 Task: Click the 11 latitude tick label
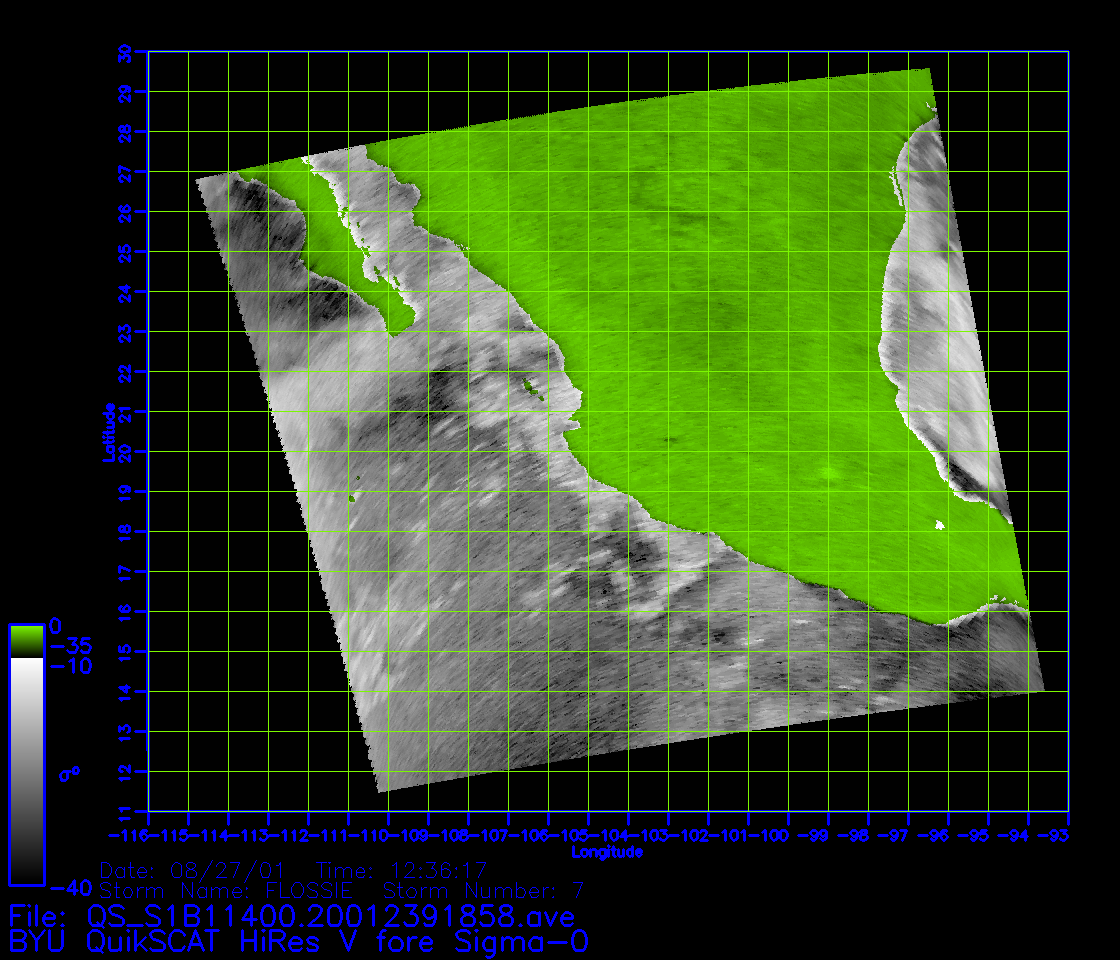(x=126, y=811)
